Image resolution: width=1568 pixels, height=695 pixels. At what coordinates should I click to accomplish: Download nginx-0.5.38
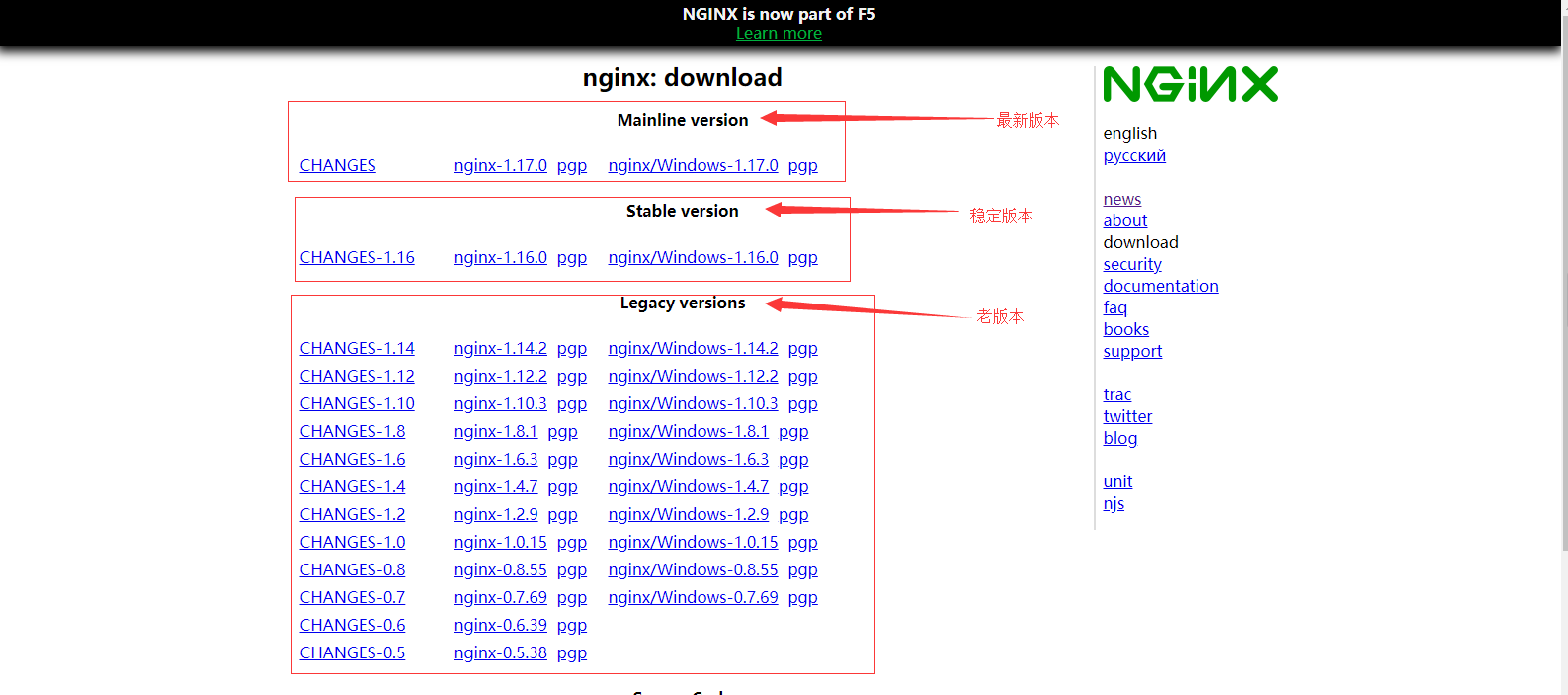click(500, 652)
